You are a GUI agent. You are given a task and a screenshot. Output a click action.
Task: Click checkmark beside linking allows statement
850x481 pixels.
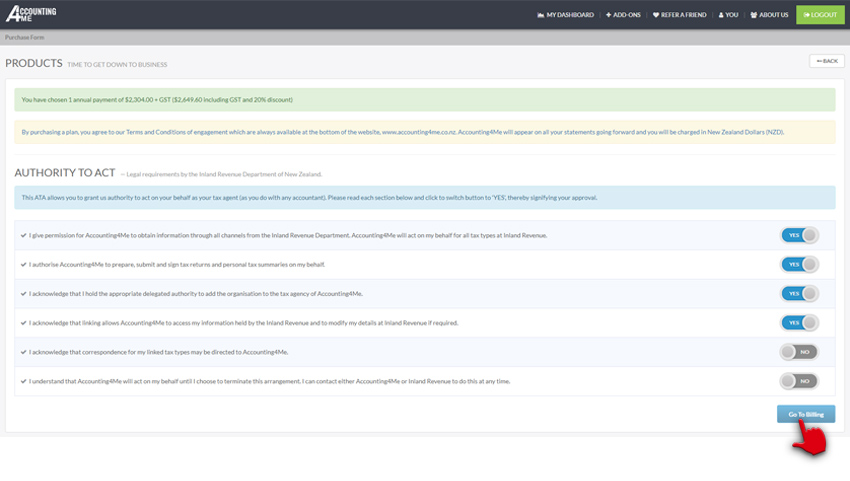[x=23, y=323]
